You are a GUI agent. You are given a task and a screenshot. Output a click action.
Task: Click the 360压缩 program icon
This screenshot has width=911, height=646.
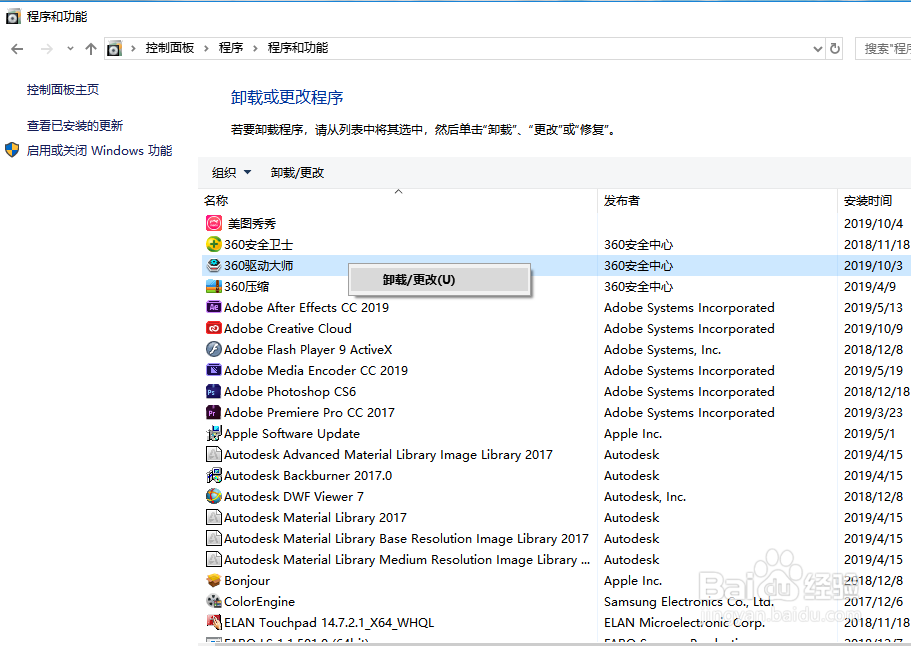point(214,286)
